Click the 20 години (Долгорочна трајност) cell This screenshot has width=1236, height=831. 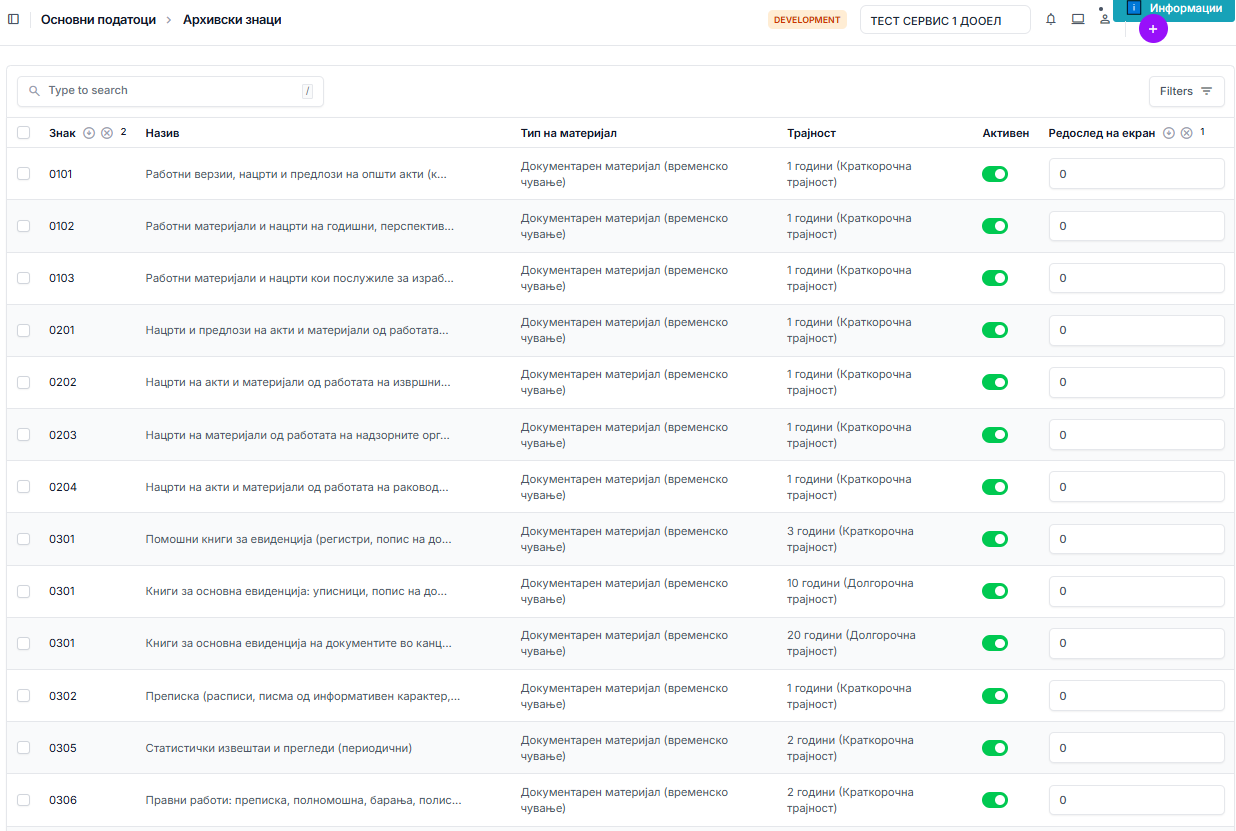coord(851,643)
